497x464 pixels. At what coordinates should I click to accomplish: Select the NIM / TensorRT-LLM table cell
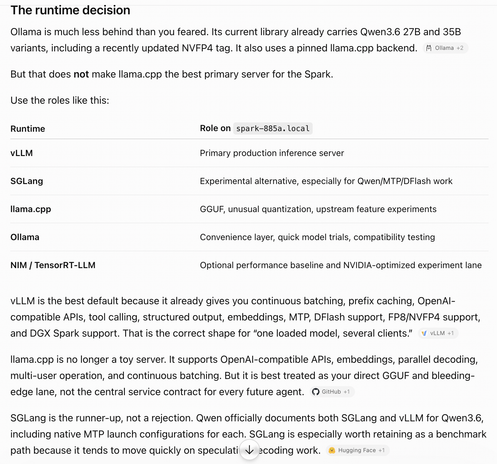tap(53, 265)
